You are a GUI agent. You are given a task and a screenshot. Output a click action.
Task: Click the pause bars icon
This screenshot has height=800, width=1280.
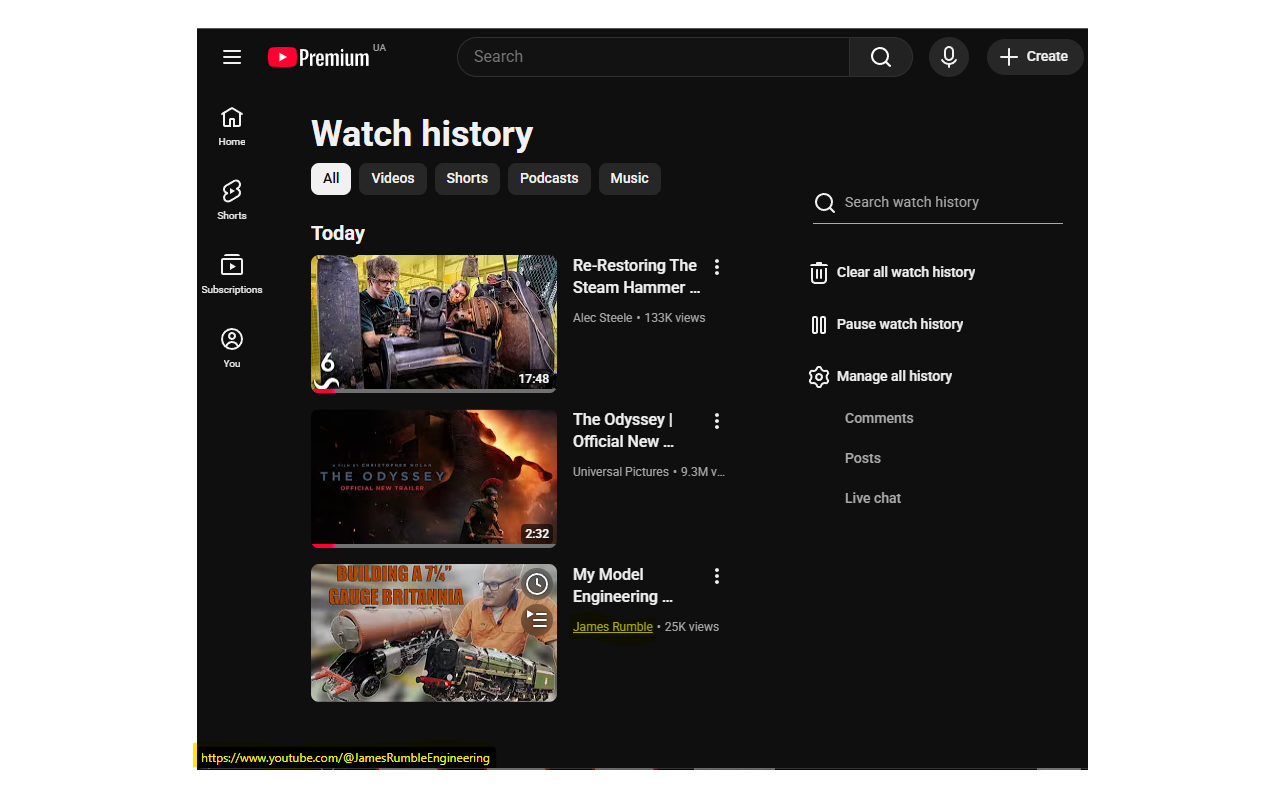819,325
